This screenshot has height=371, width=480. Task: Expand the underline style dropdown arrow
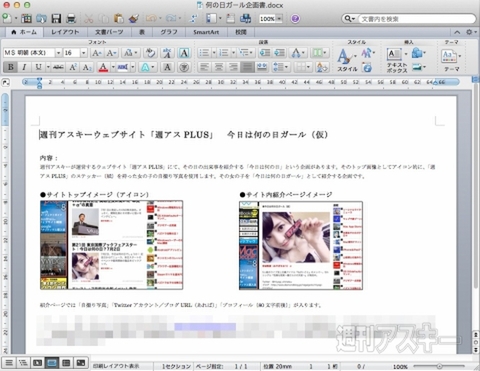tap(48, 67)
